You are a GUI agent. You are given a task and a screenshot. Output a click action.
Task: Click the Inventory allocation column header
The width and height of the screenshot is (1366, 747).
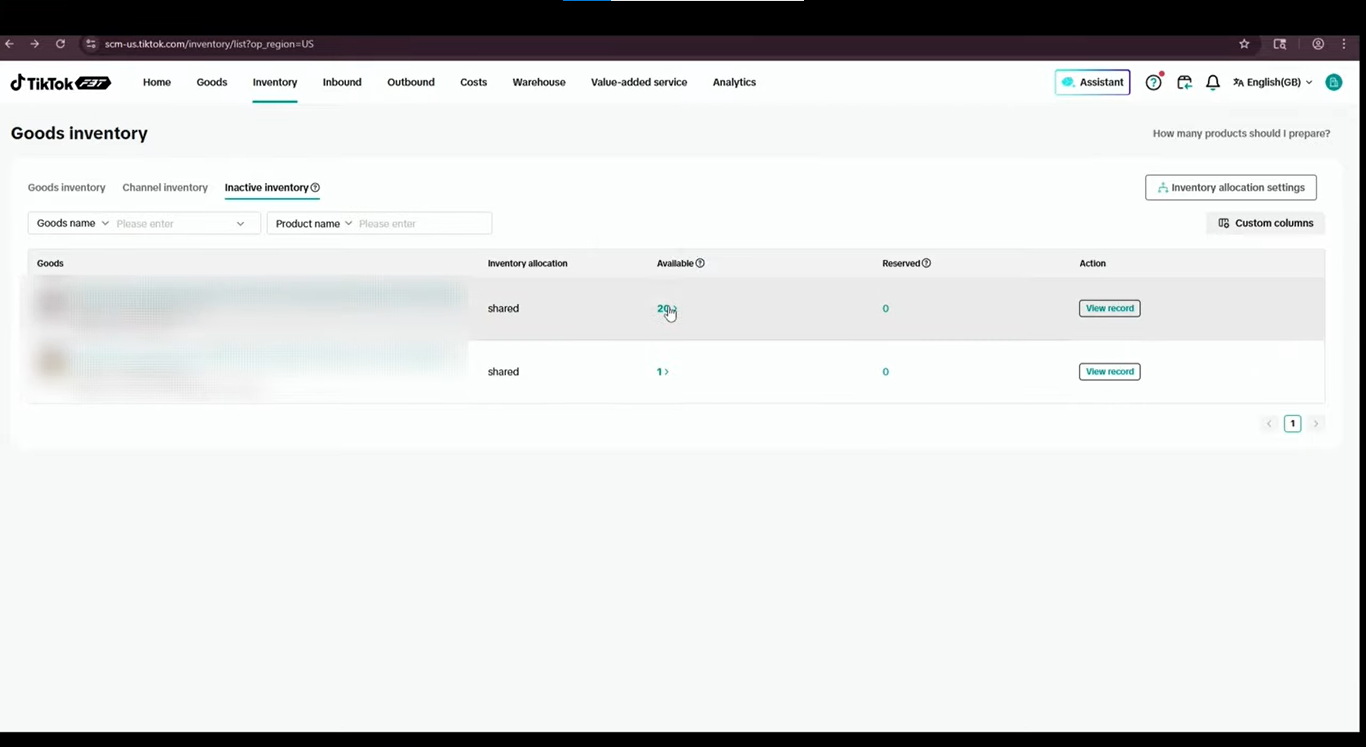click(527, 264)
